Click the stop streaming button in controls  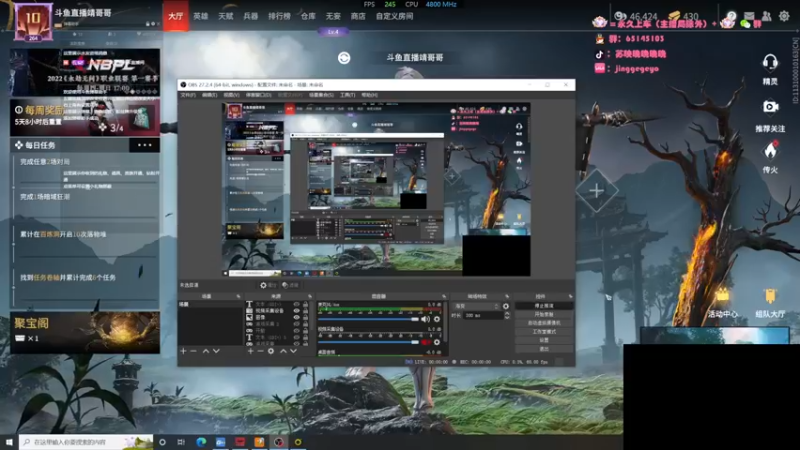click(x=544, y=306)
